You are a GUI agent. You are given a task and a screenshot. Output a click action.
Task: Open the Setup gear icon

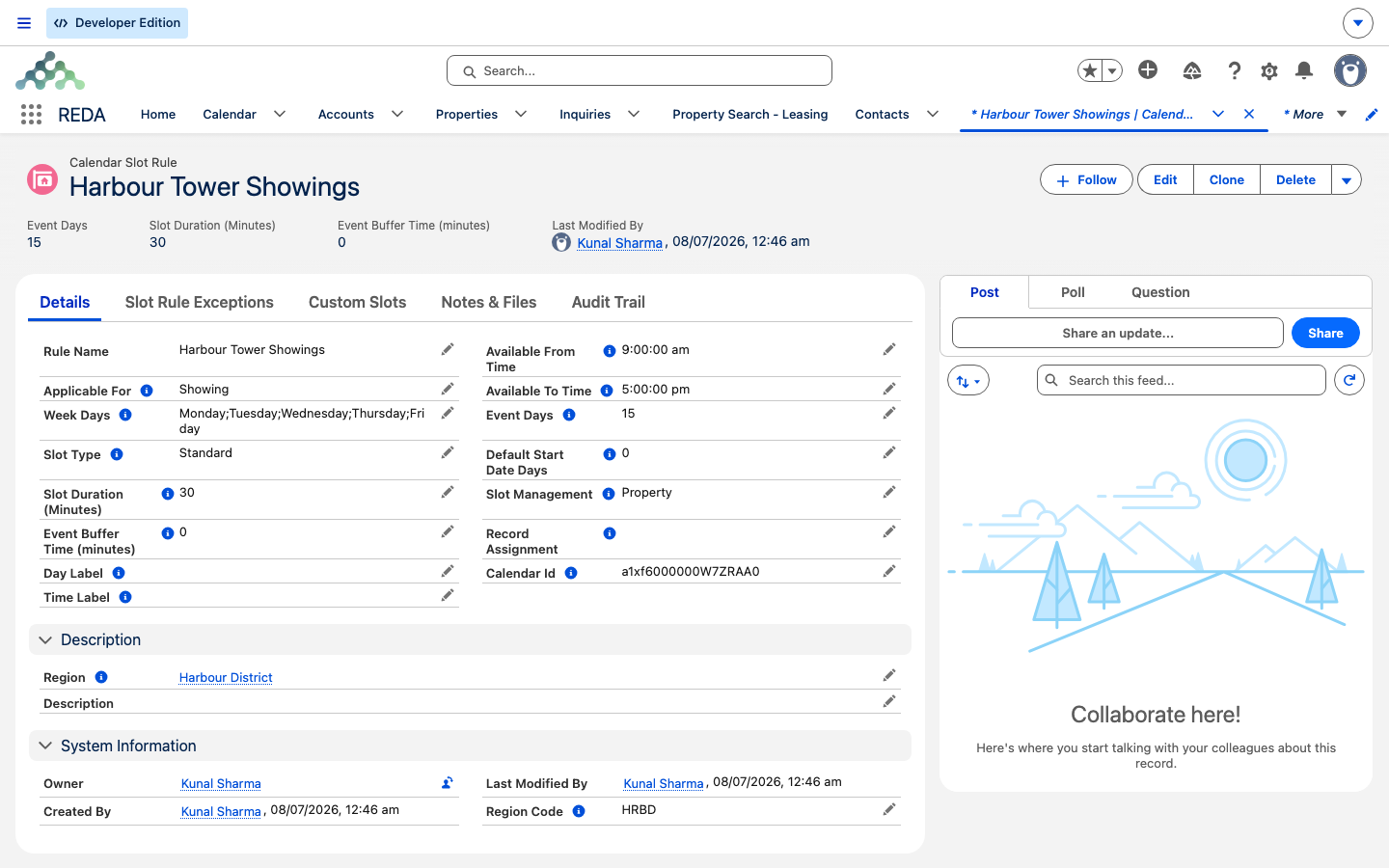coord(1269,70)
